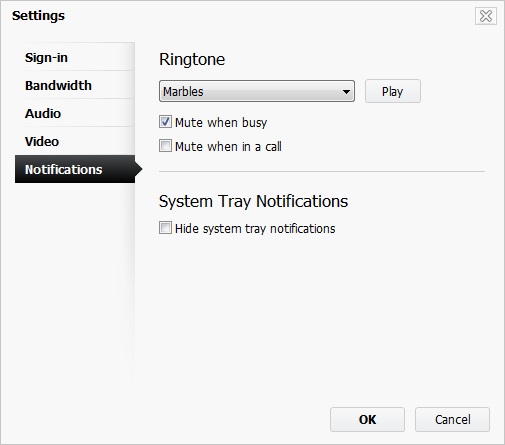Click the 'Hide system tray notifications' label text
The width and height of the screenshot is (505, 445).
coord(255,229)
